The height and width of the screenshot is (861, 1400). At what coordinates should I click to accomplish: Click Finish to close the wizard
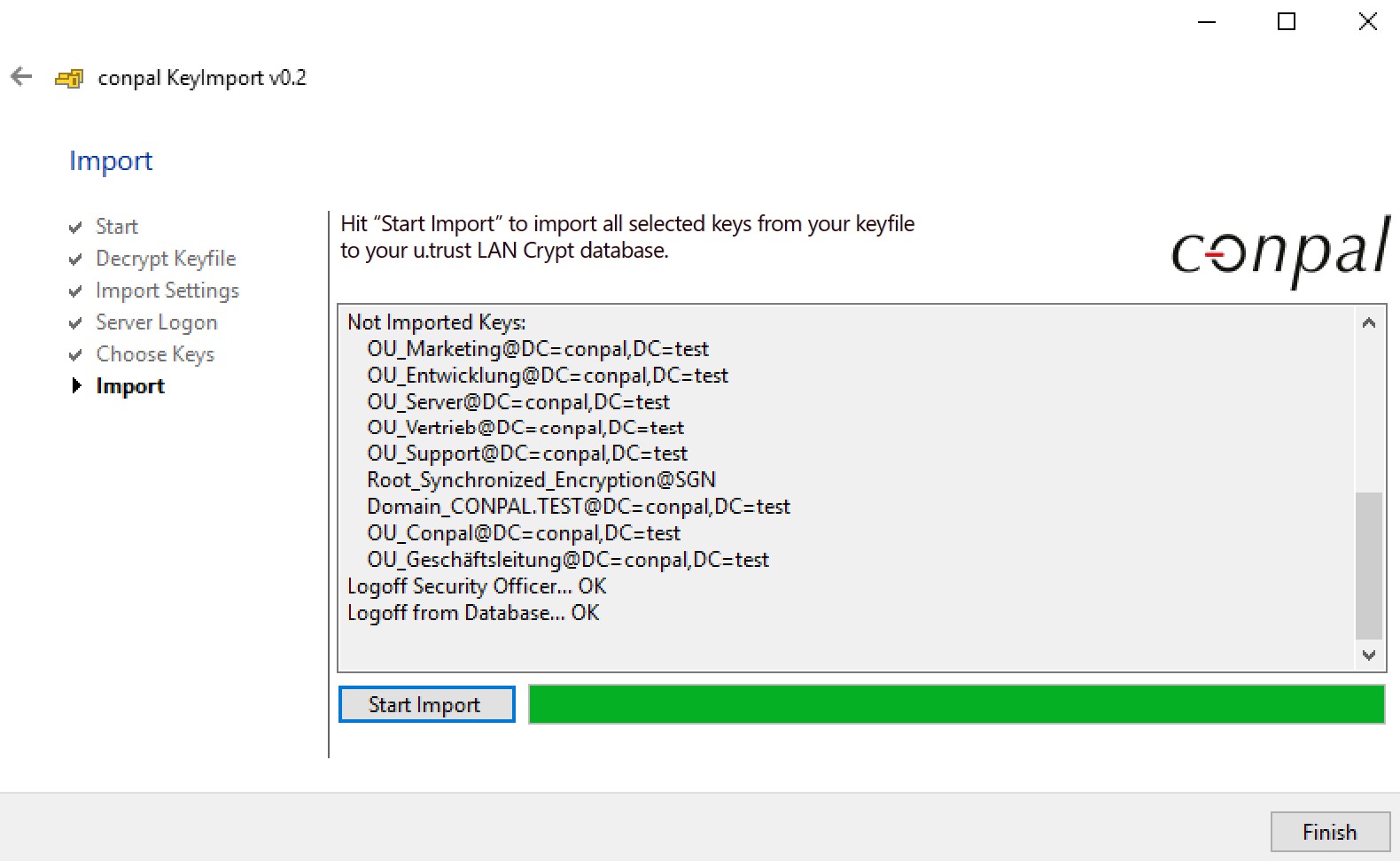point(1330,832)
